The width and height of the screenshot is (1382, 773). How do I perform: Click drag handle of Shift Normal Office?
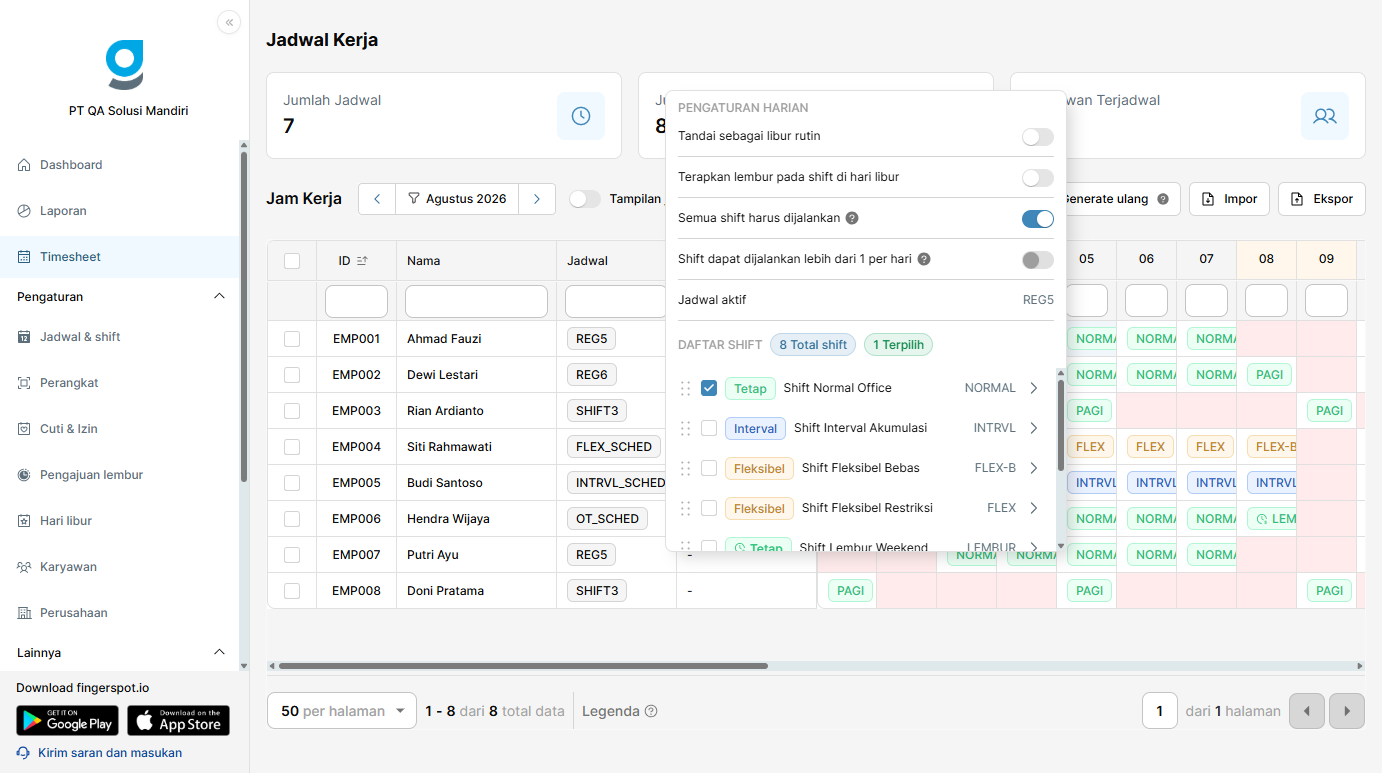[686, 388]
